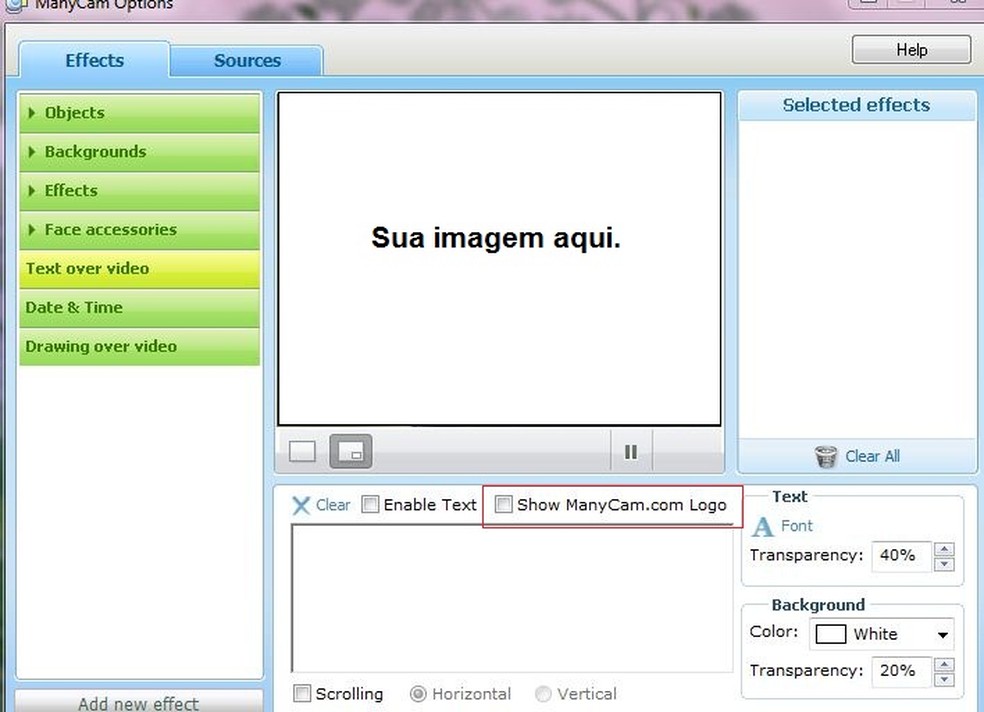Expand the Effects category arrow in sidebar
The image size is (984, 712).
pos(32,190)
